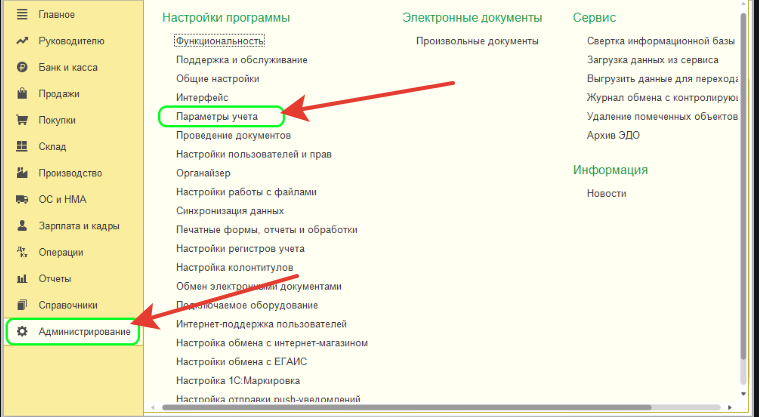
Task: Open the Производство section
Action: 71,173
